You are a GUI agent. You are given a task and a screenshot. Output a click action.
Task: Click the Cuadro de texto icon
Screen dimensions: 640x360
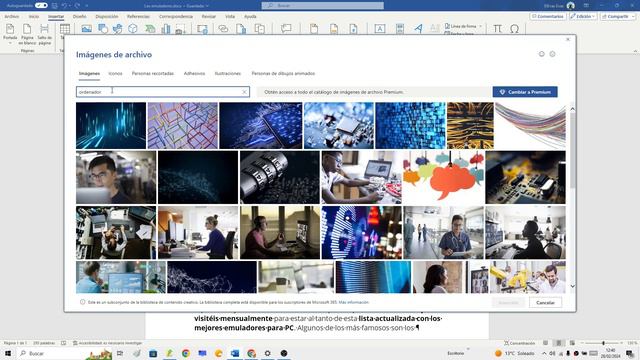point(380,29)
